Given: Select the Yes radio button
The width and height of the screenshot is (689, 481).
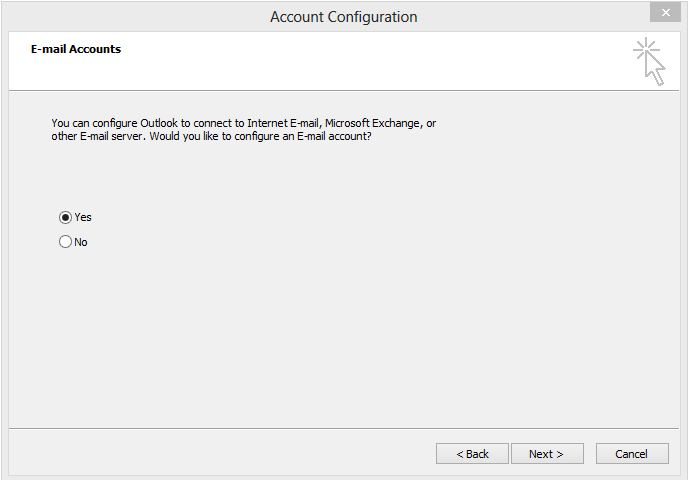Looking at the screenshot, I should click(x=65, y=217).
